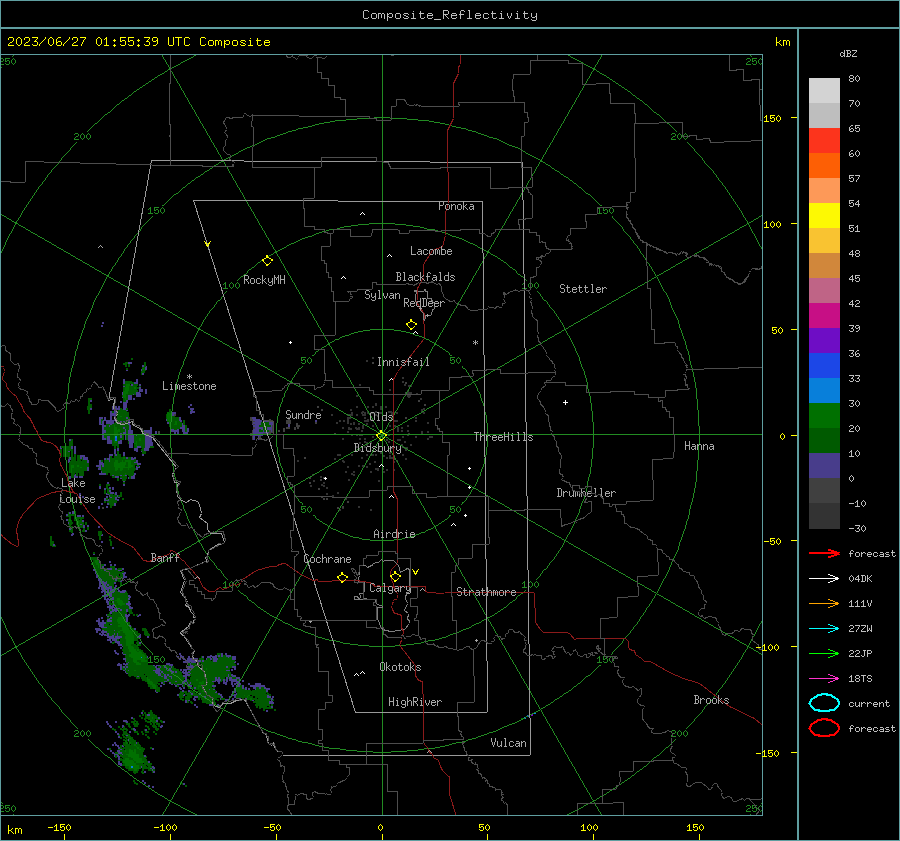Click the Airdrie label
This screenshot has width=900, height=841.
point(394,534)
